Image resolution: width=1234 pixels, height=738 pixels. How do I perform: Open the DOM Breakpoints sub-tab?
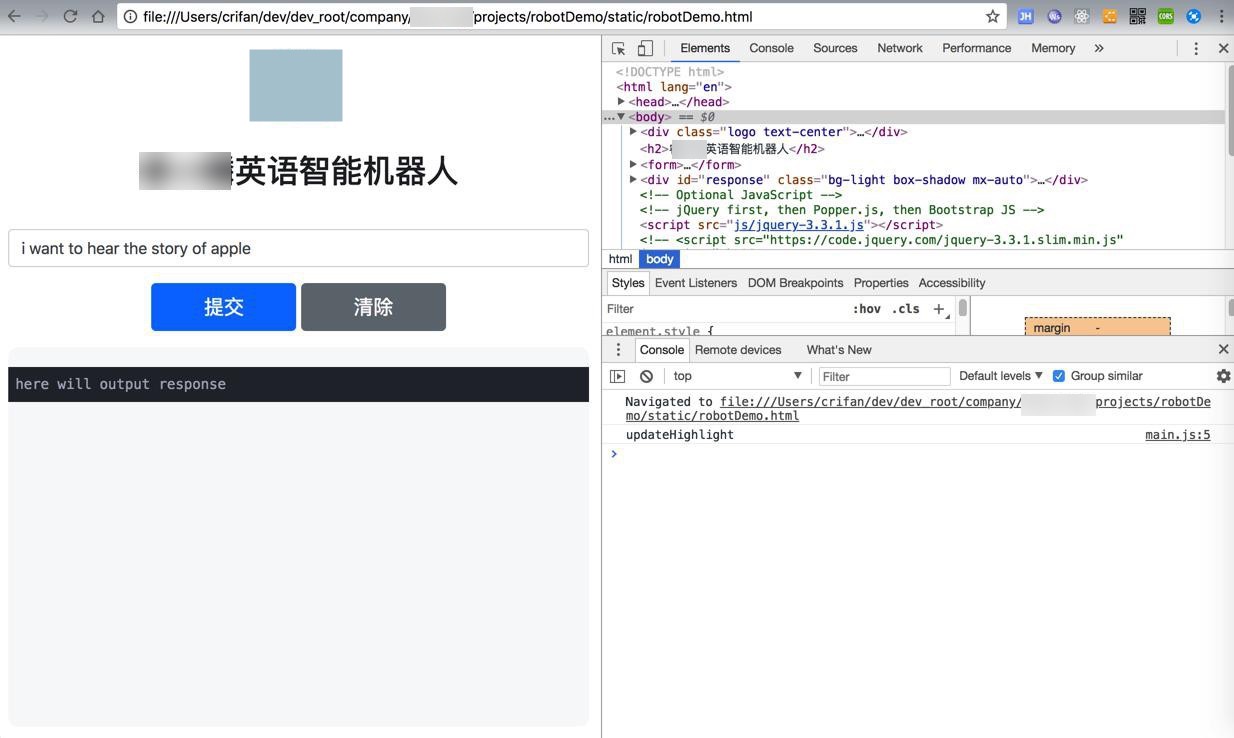pos(795,283)
